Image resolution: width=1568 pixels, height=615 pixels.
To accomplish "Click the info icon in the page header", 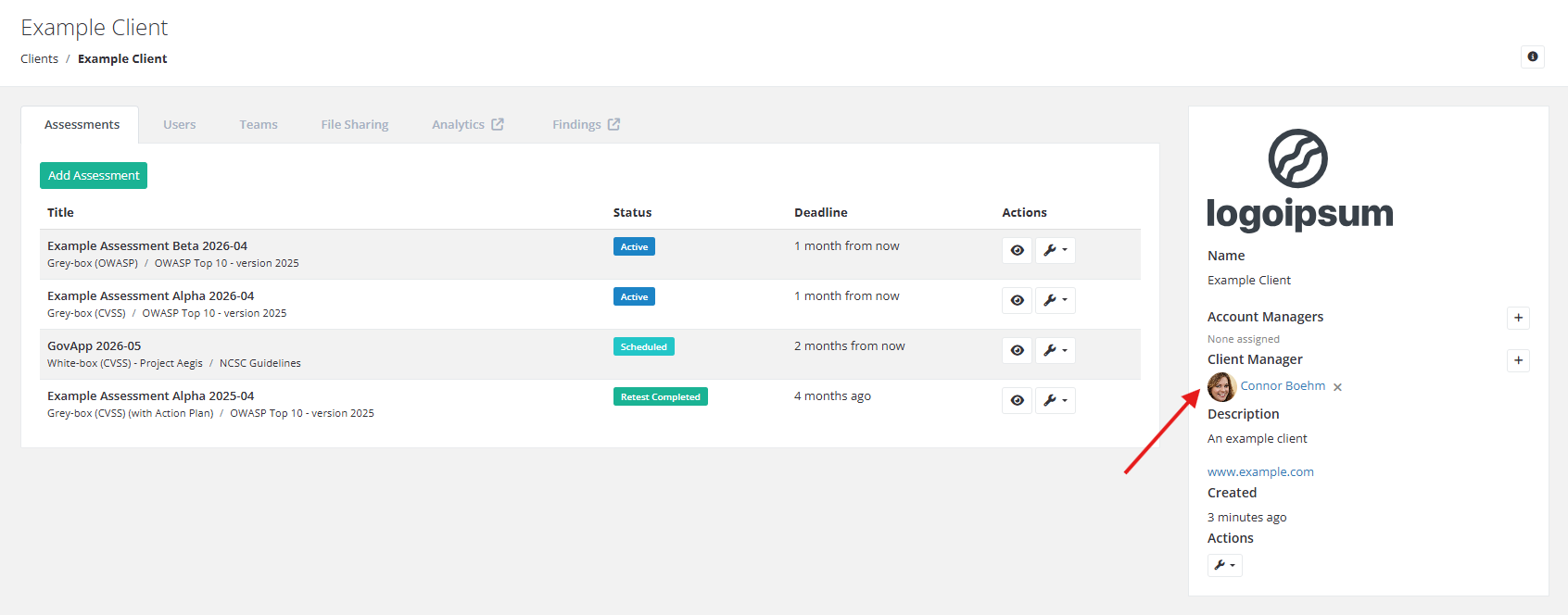I will (1532, 57).
